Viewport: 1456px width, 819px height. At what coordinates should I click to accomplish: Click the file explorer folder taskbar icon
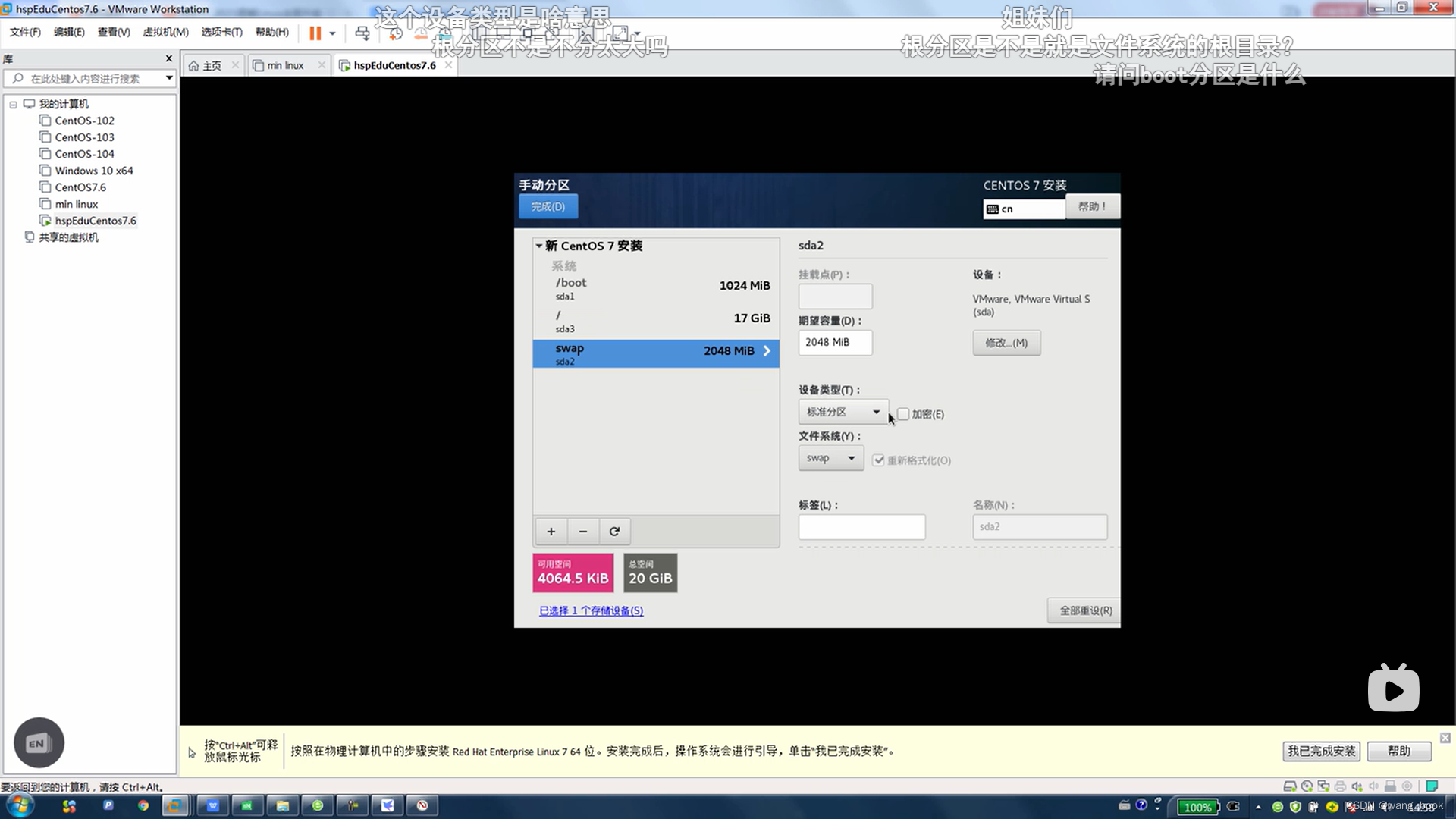point(283,805)
